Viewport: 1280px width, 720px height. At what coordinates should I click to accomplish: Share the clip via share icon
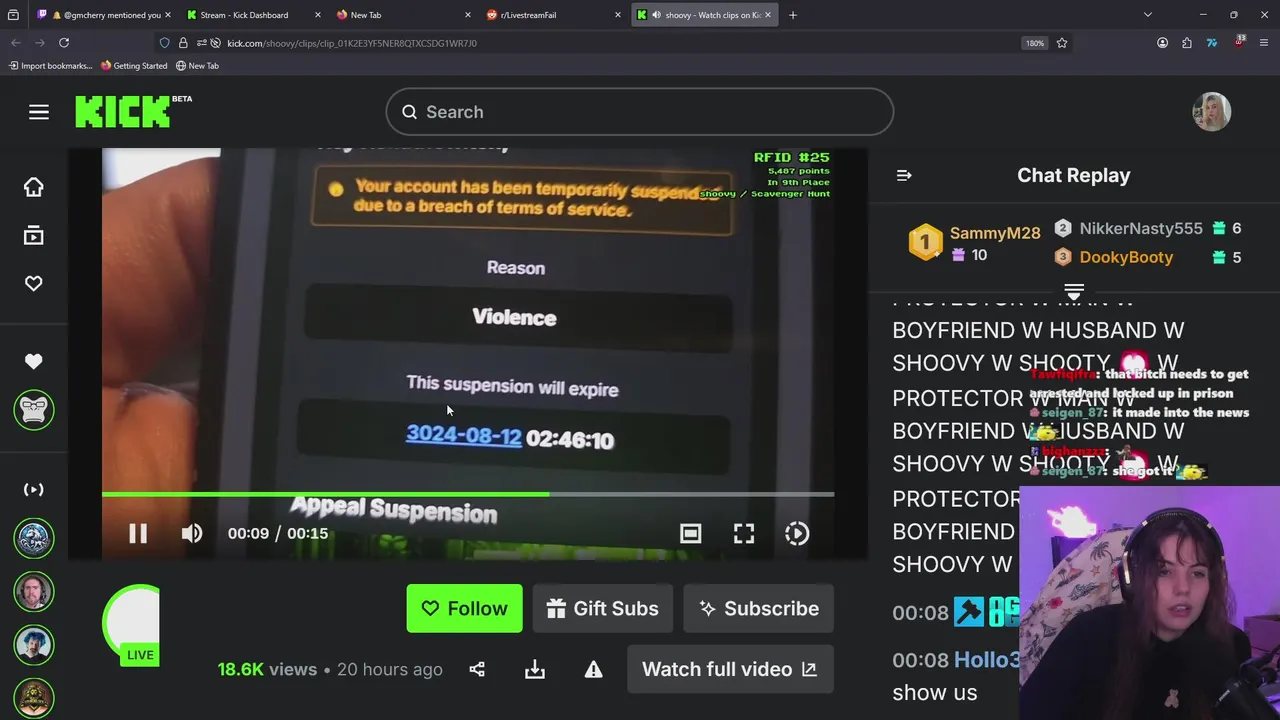[477, 669]
